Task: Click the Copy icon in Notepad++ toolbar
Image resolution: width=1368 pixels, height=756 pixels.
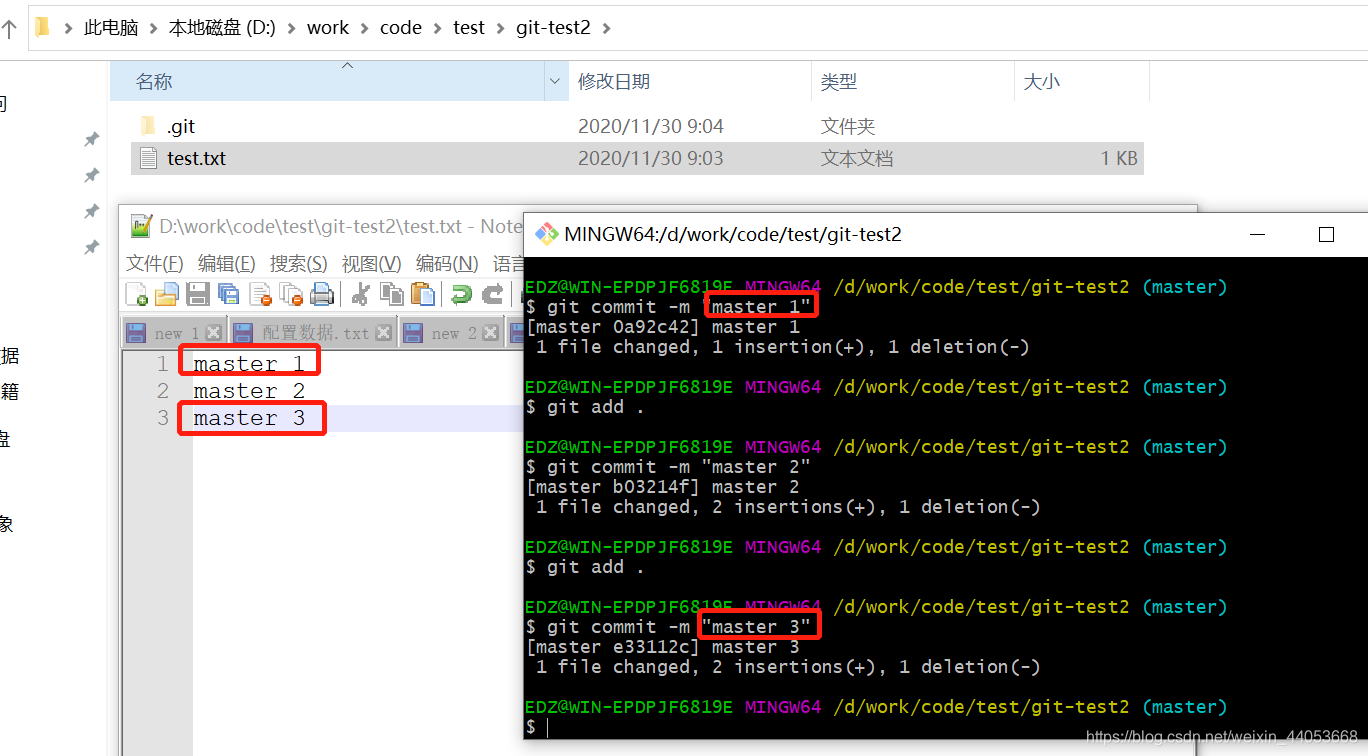Action: point(392,294)
